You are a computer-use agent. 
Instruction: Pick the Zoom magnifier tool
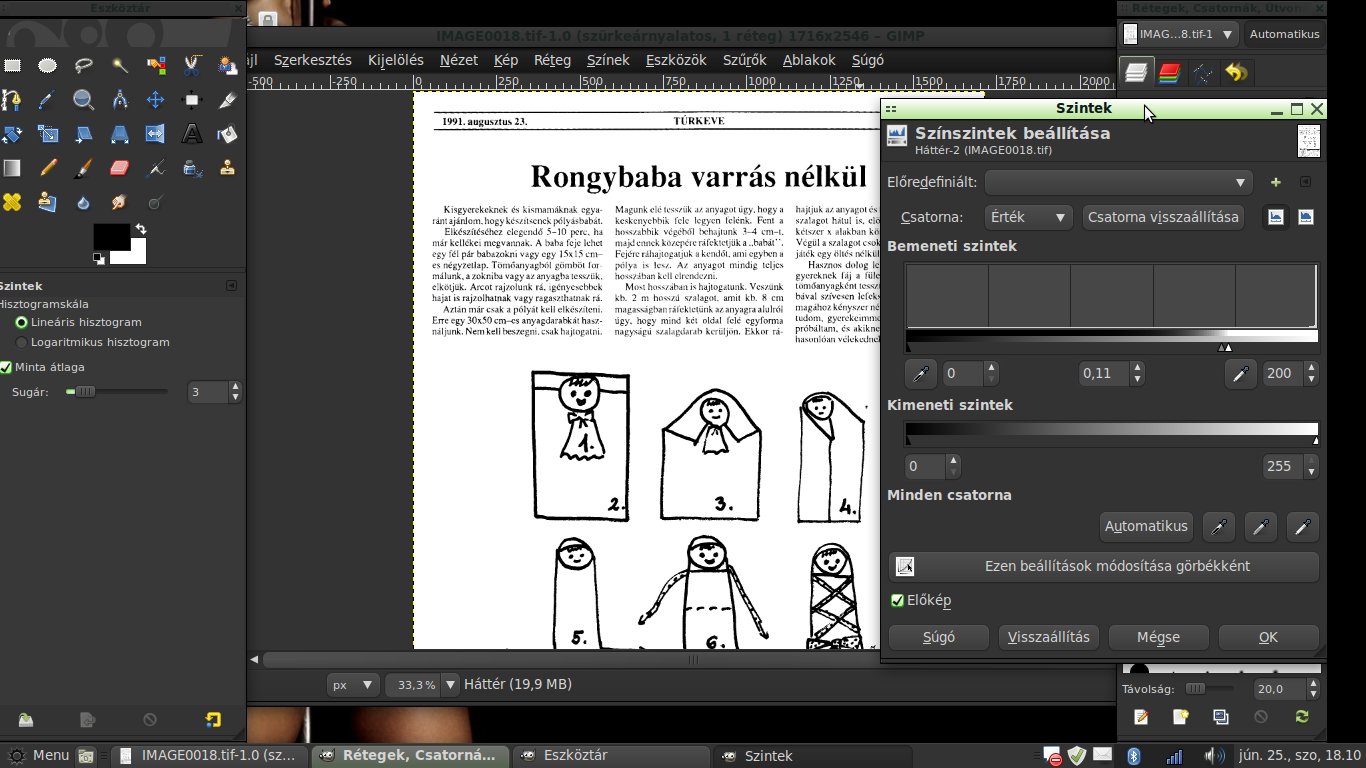coord(83,100)
